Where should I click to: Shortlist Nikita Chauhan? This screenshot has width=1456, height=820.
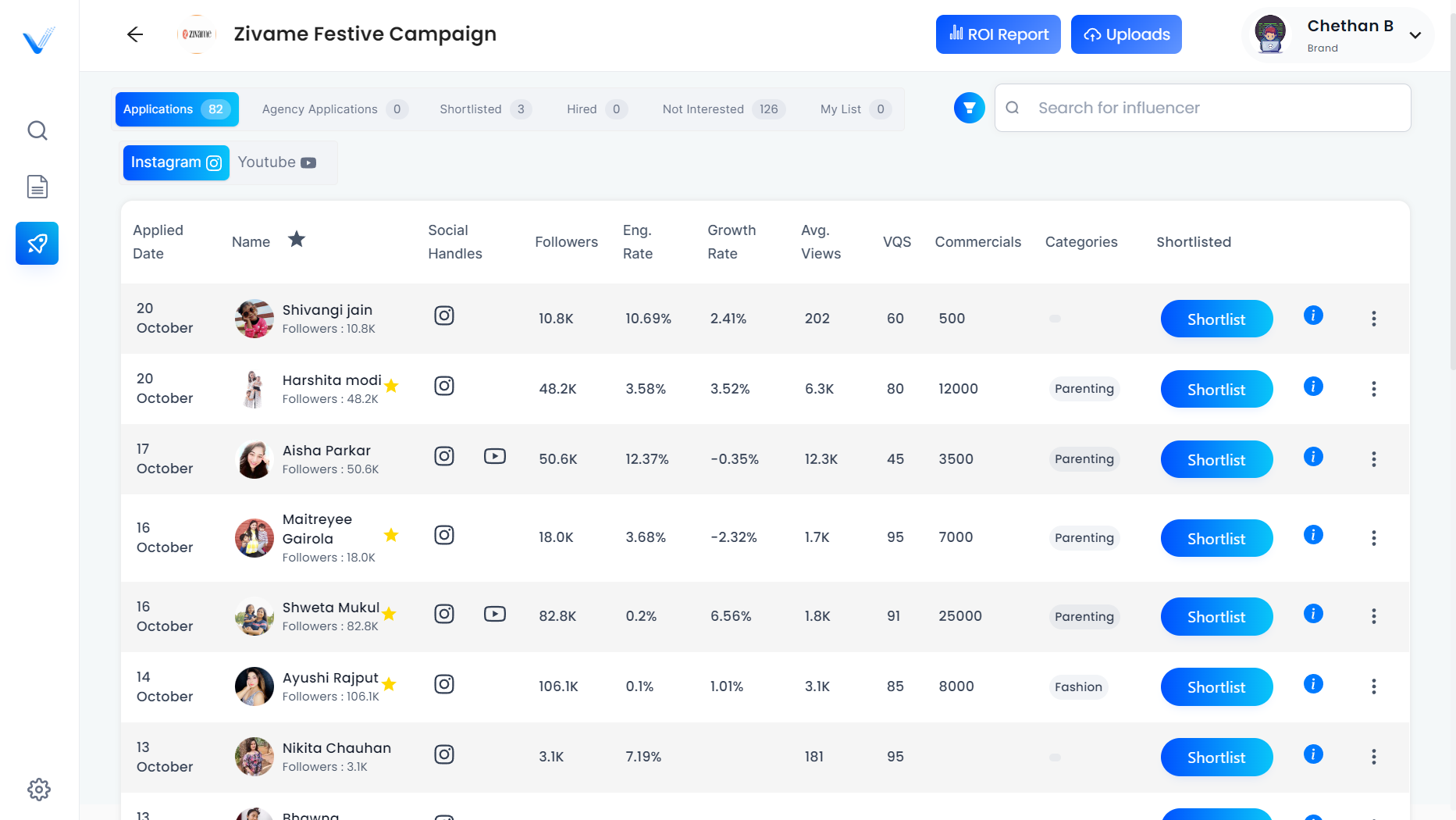[1216, 757]
